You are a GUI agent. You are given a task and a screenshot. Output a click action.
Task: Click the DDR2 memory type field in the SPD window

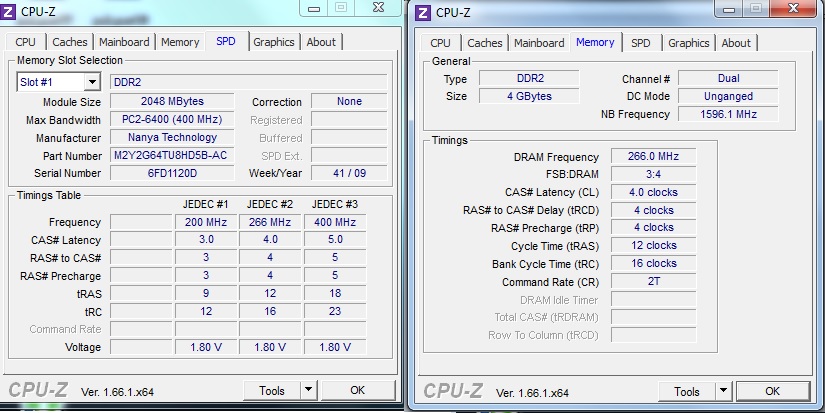(x=248, y=82)
